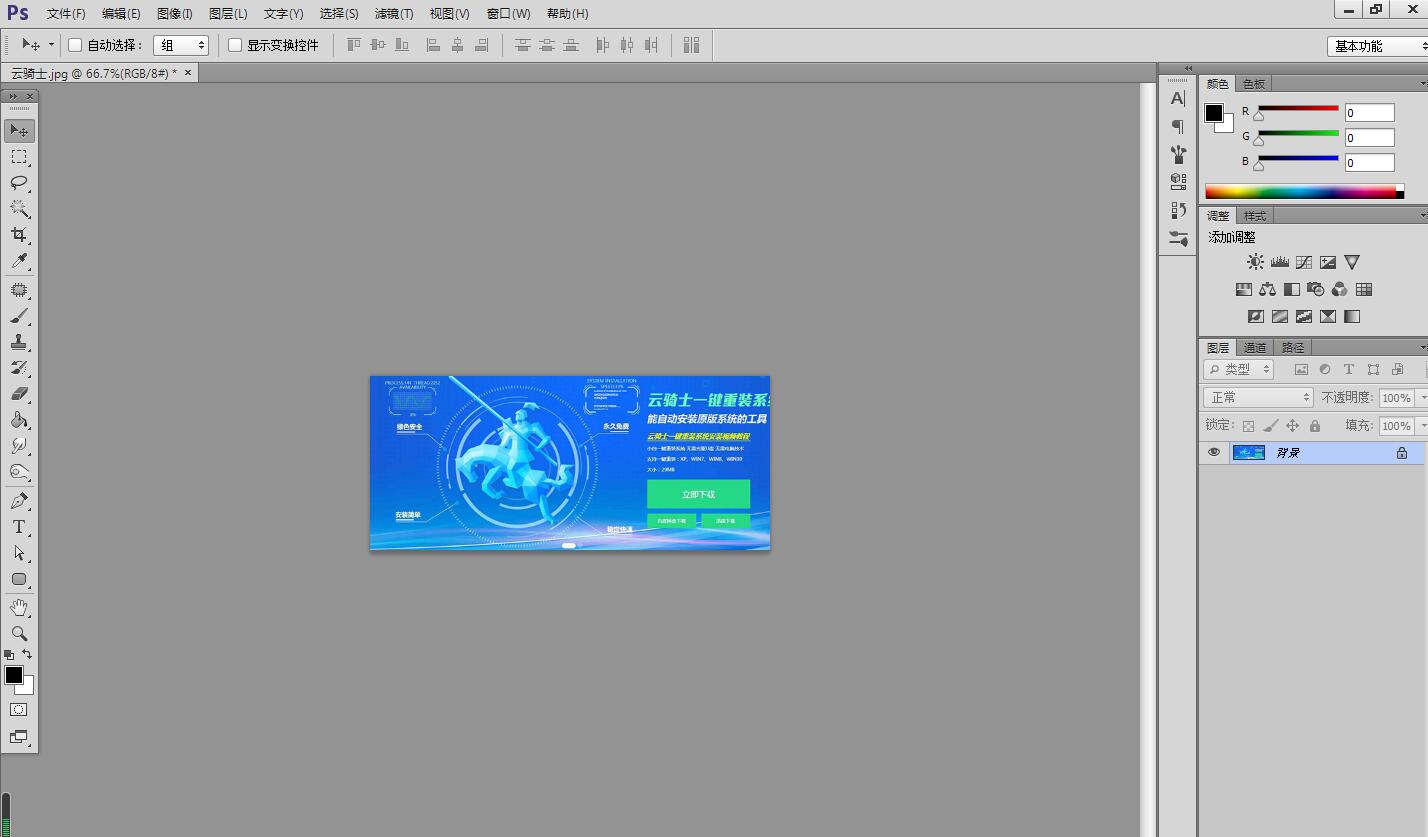Select the Clone Stamp tool
1428x837 pixels.
[19, 342]
